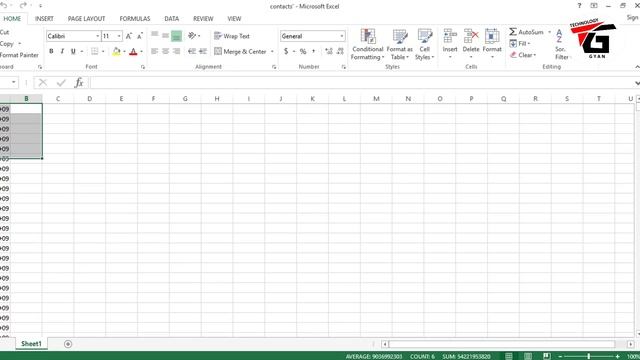The height and width of the screenshot is (360, 640).
Task: Decrease indent
Action: [x=192, y=51]
